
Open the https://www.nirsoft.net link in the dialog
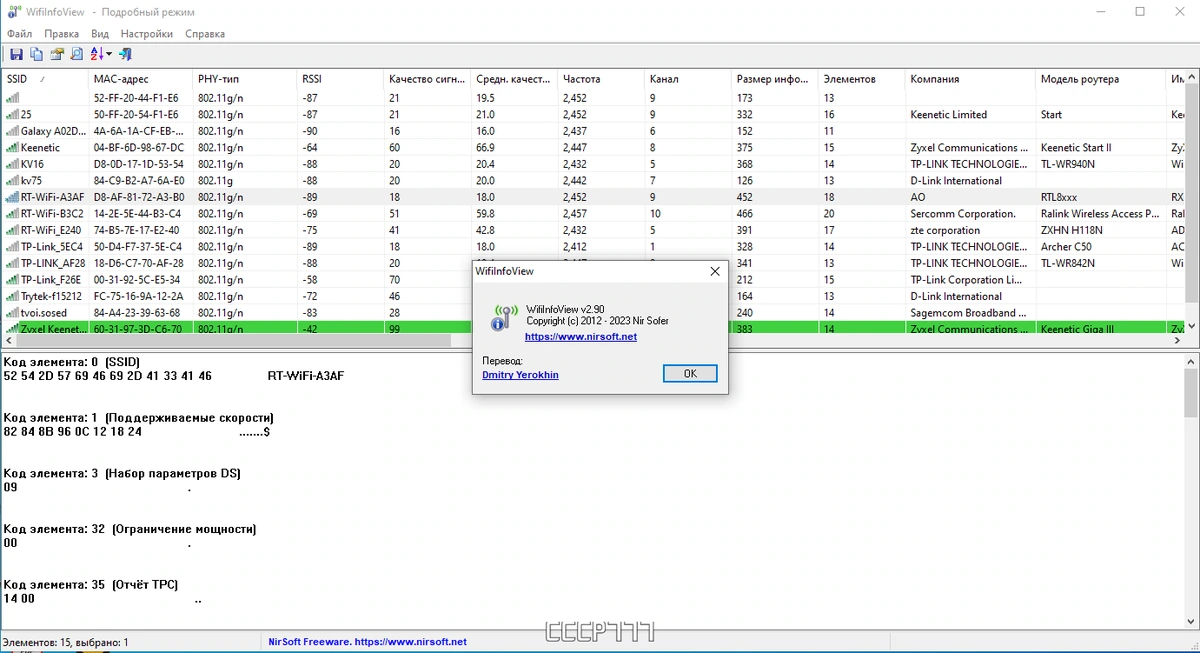[581, 337]
